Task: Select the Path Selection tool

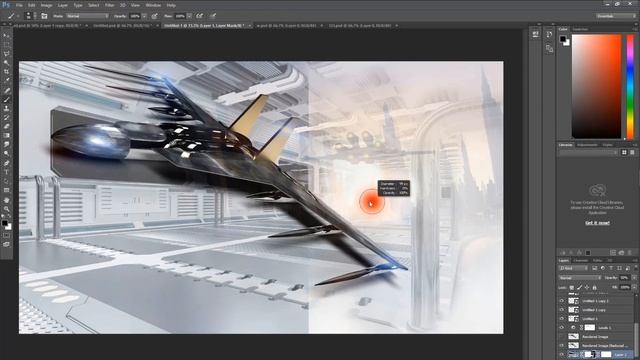Action: [x=6, y=181]
